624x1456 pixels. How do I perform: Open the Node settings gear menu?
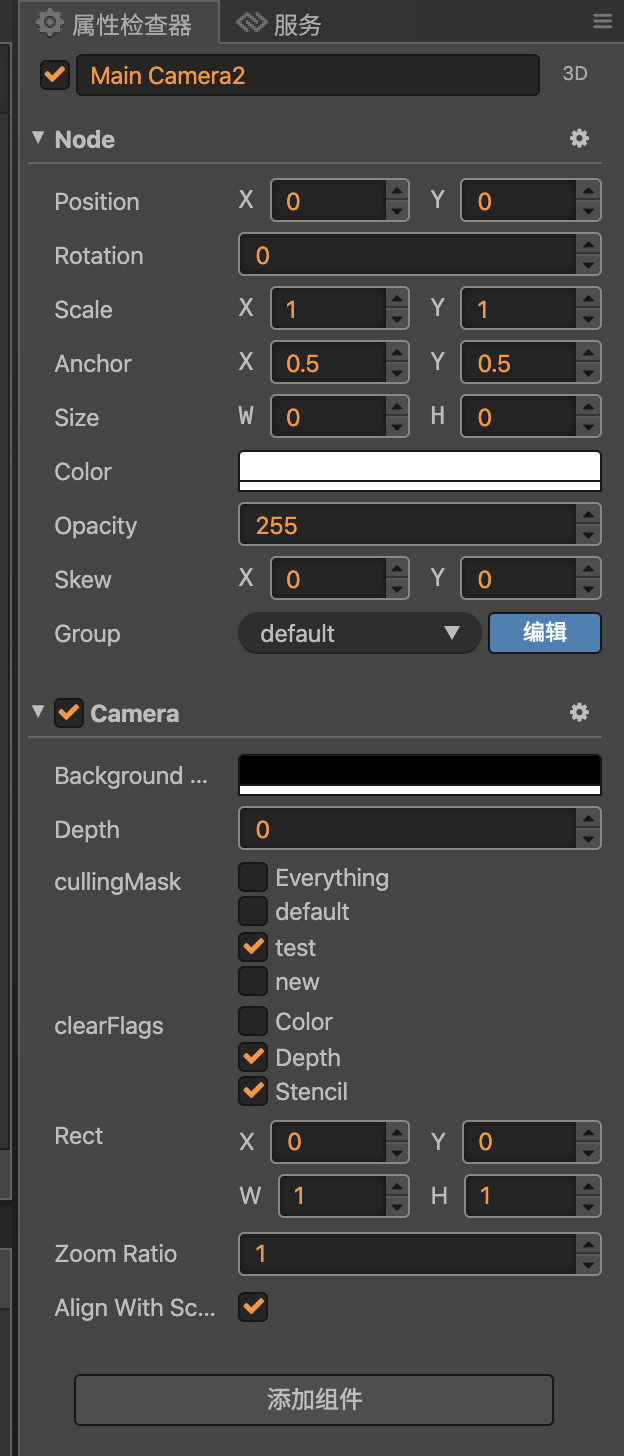tap(579, 139)
